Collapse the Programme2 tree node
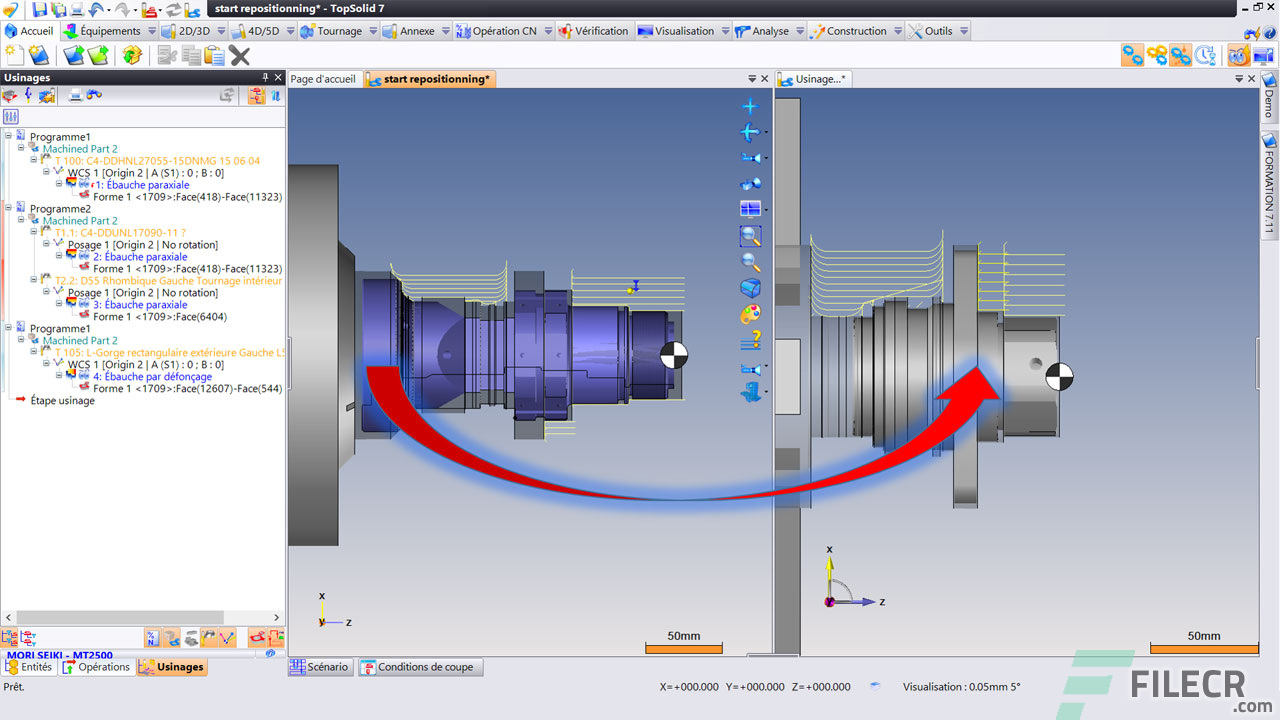Screen dimensions: 1280x720 (x=8, y=208)
